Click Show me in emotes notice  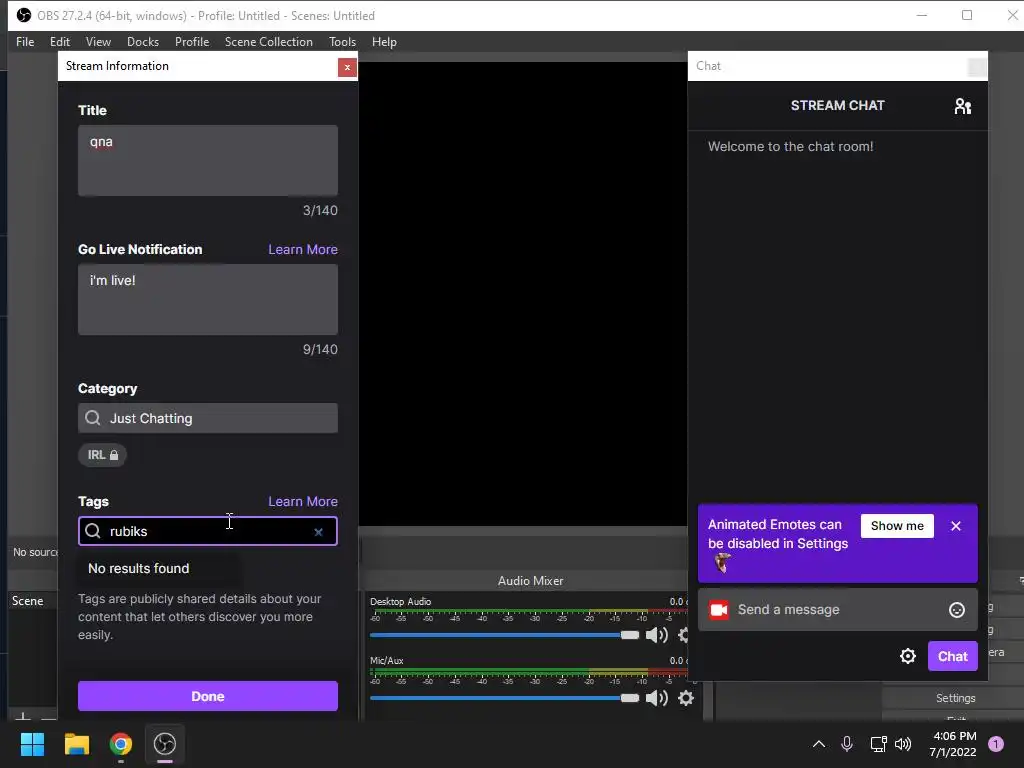pos(897,526)
